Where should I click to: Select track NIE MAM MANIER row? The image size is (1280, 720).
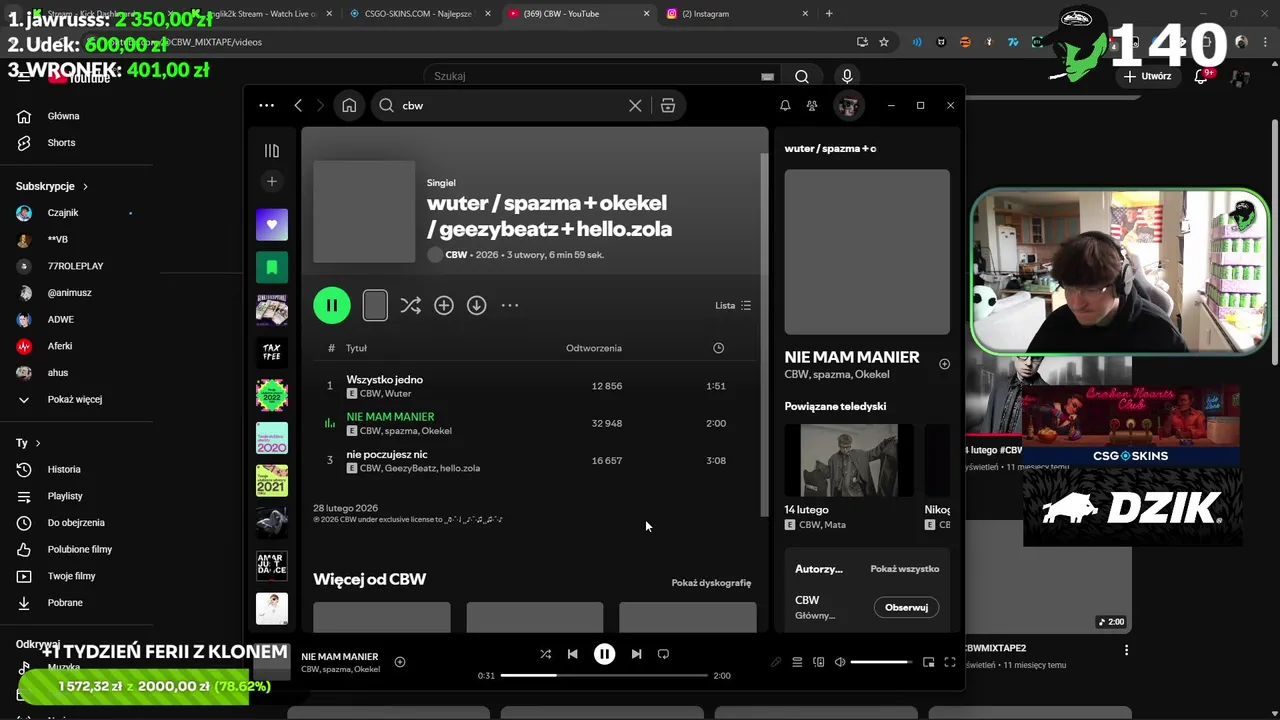pyautogui.click(x=535, y=423)
